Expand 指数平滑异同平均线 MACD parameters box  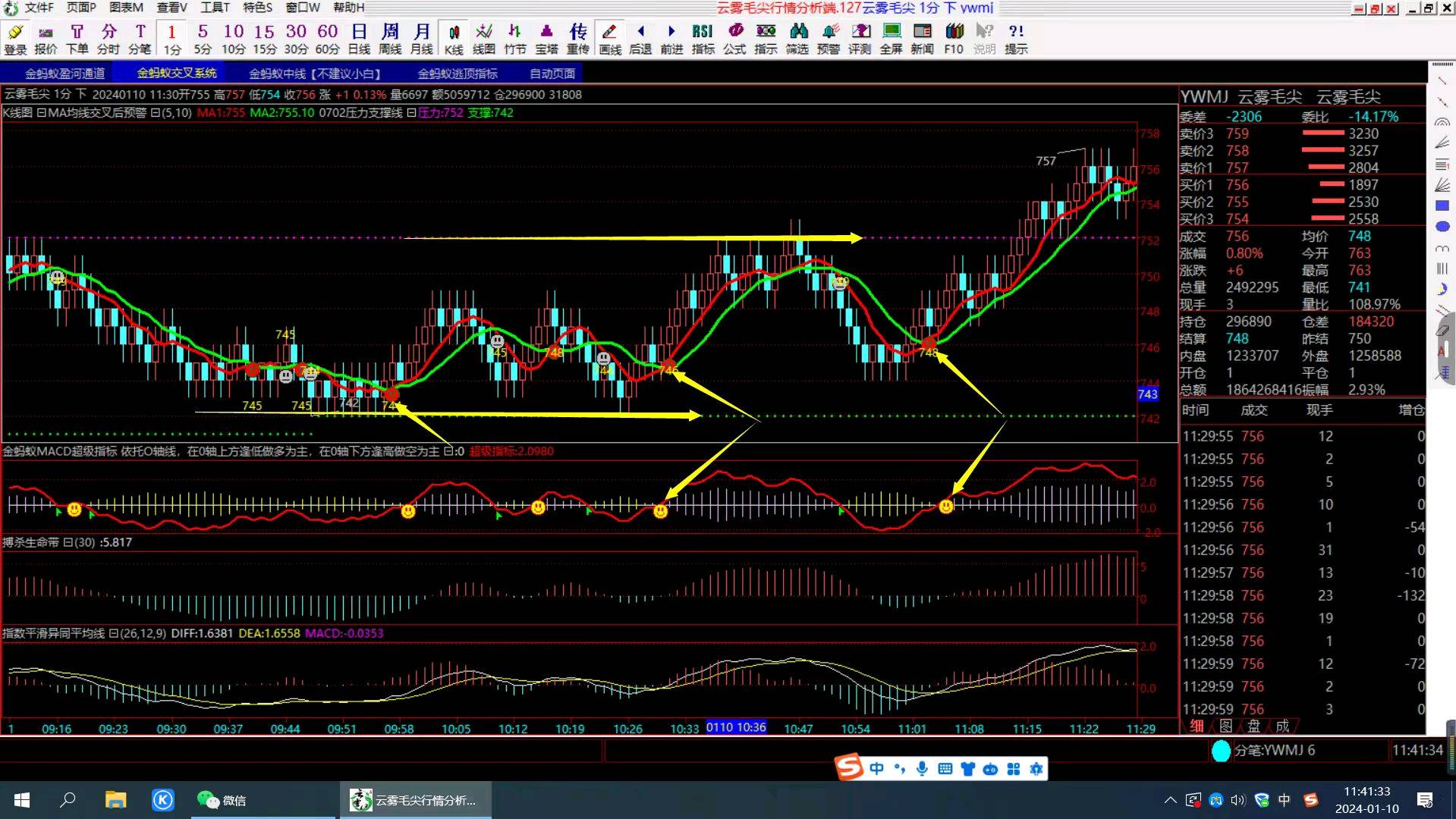point(113,634)
